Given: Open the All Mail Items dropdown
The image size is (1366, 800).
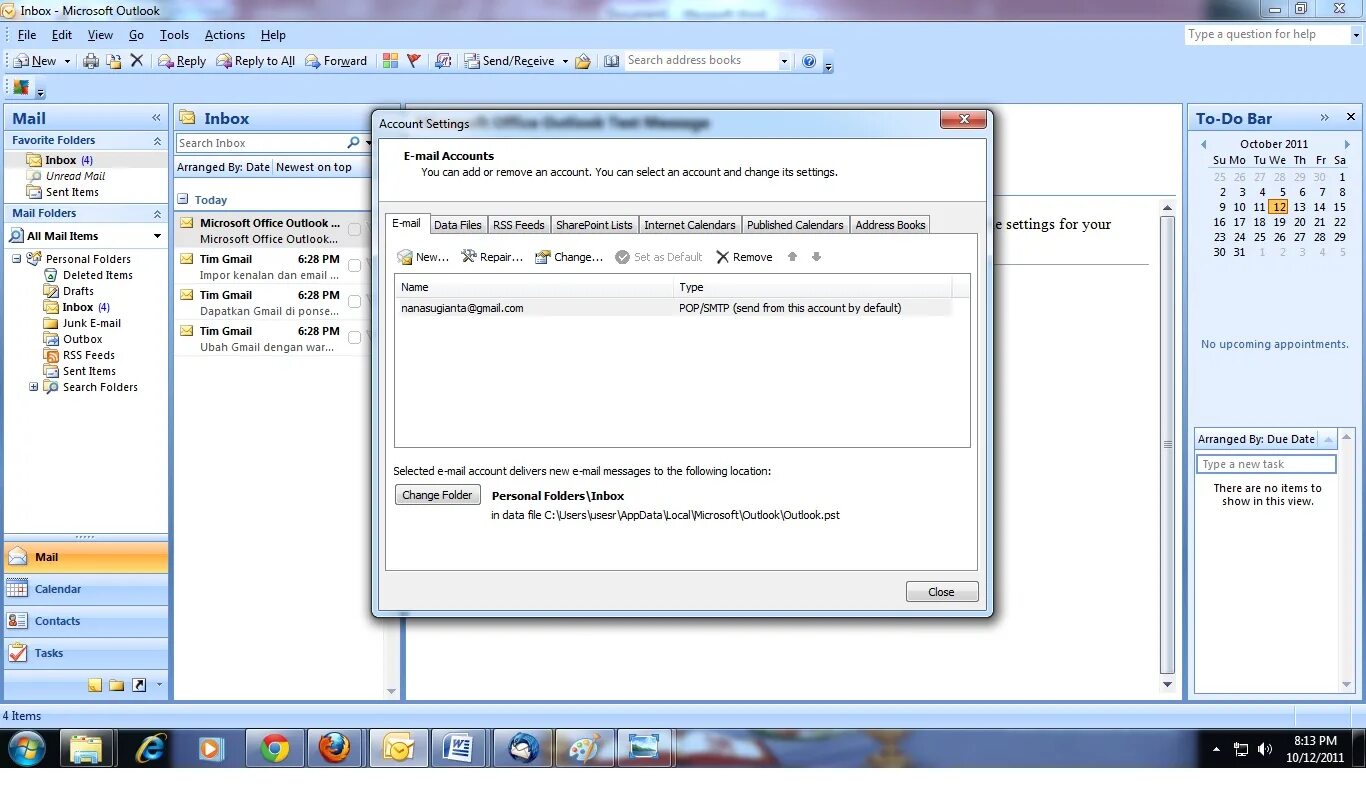Looking at the screenshot, I should 157,236.
